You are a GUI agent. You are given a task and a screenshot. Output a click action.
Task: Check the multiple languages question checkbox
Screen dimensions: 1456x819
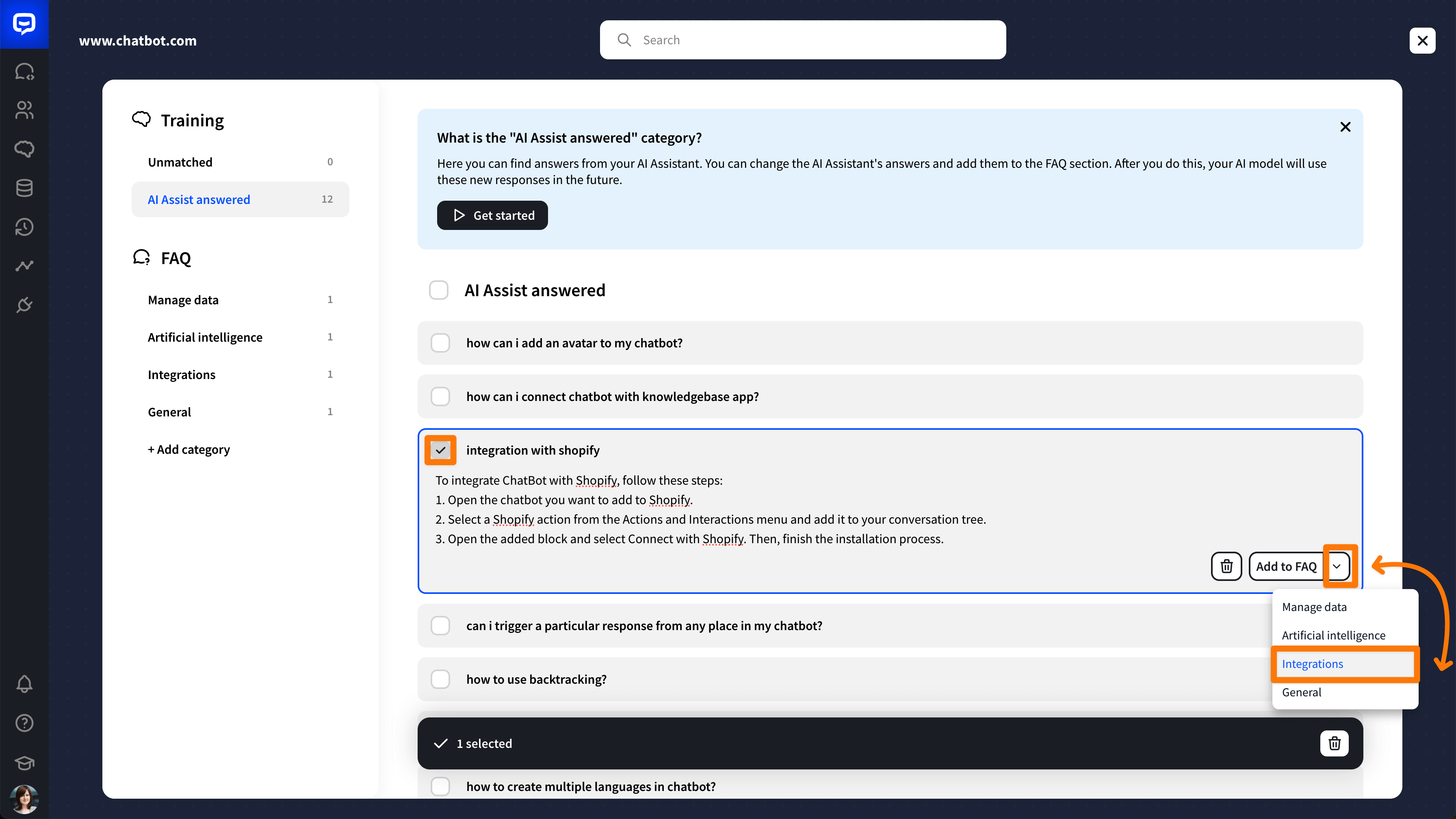440,786
